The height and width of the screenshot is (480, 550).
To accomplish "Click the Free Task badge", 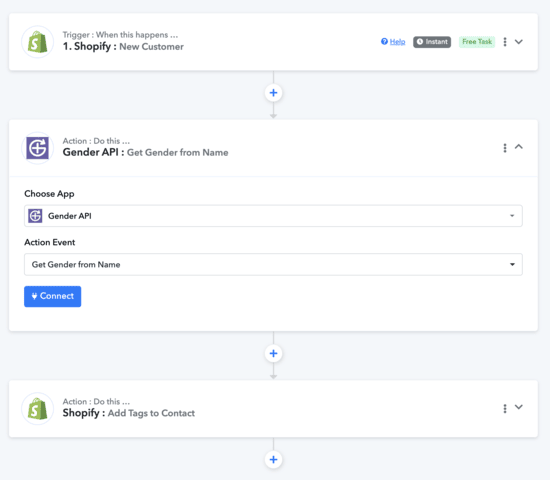I will [477, 42].
